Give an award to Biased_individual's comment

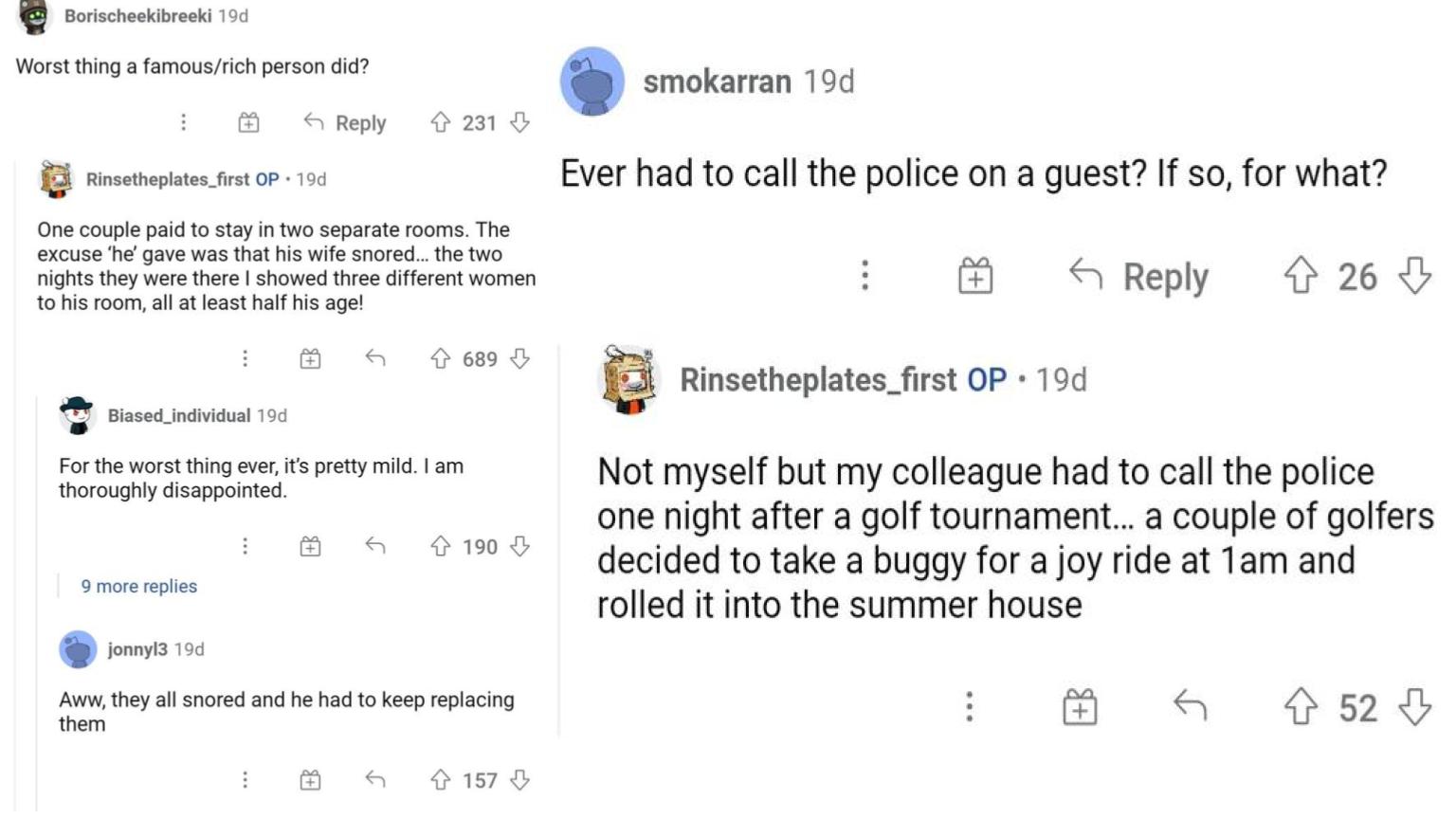(x=309, y=546)
